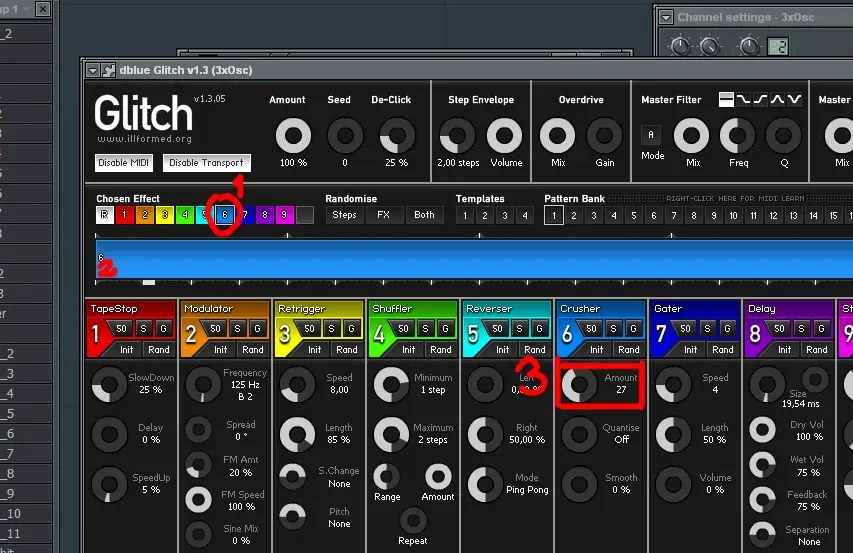Select the empty dark chosen effect swatch
The image size is (853, 553).
coord(305,215)
